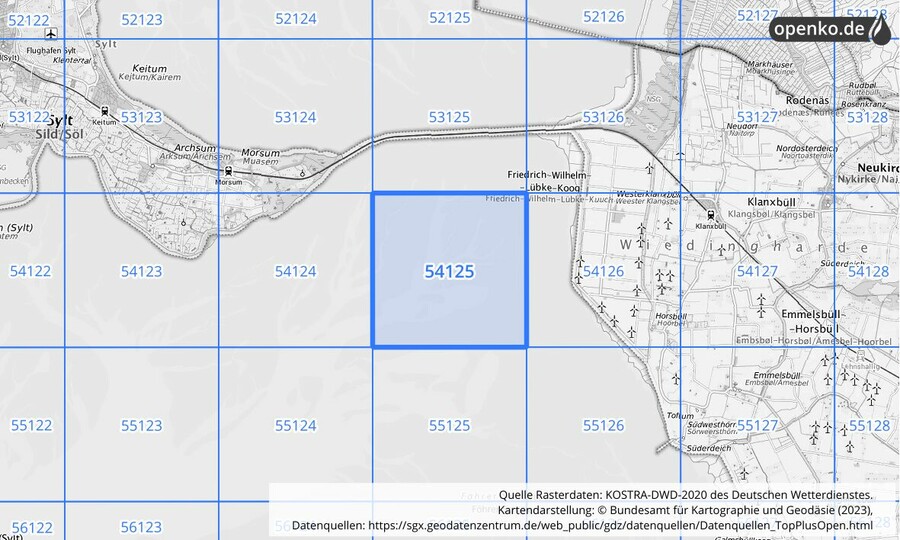
Task: Click the Süderdeich place name
Action: pos(709,448)
